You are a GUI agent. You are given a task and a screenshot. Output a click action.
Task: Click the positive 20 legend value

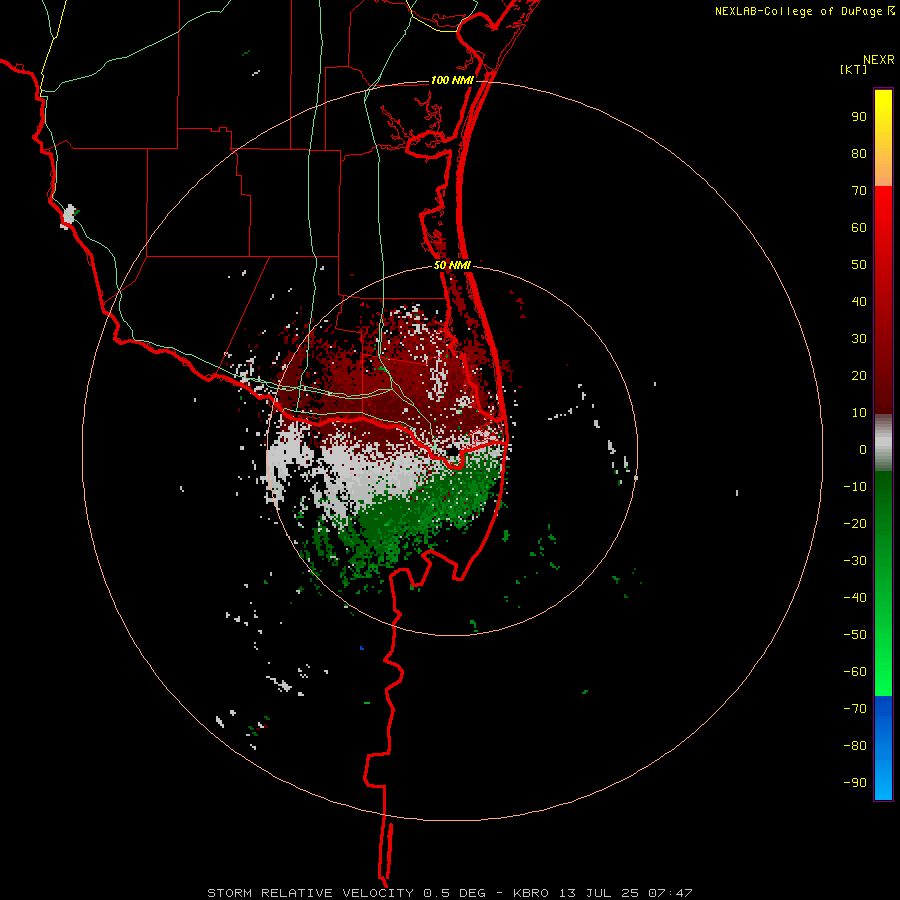[x=859, y=375]
